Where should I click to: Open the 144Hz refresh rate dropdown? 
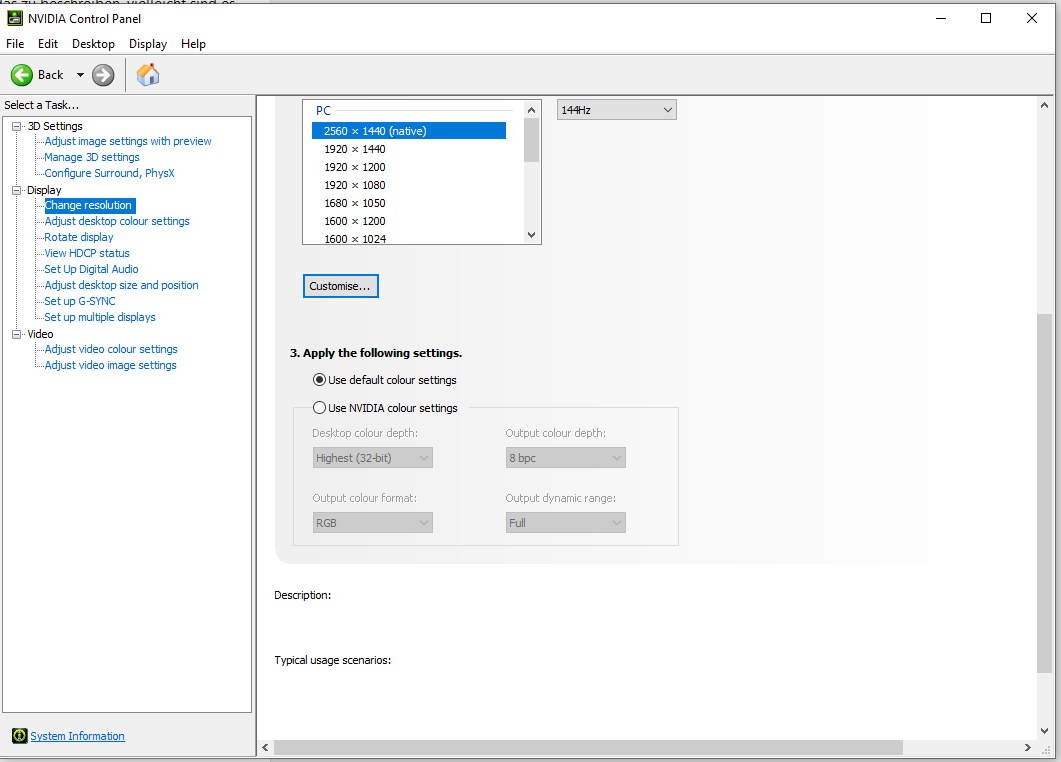[616, 110]
